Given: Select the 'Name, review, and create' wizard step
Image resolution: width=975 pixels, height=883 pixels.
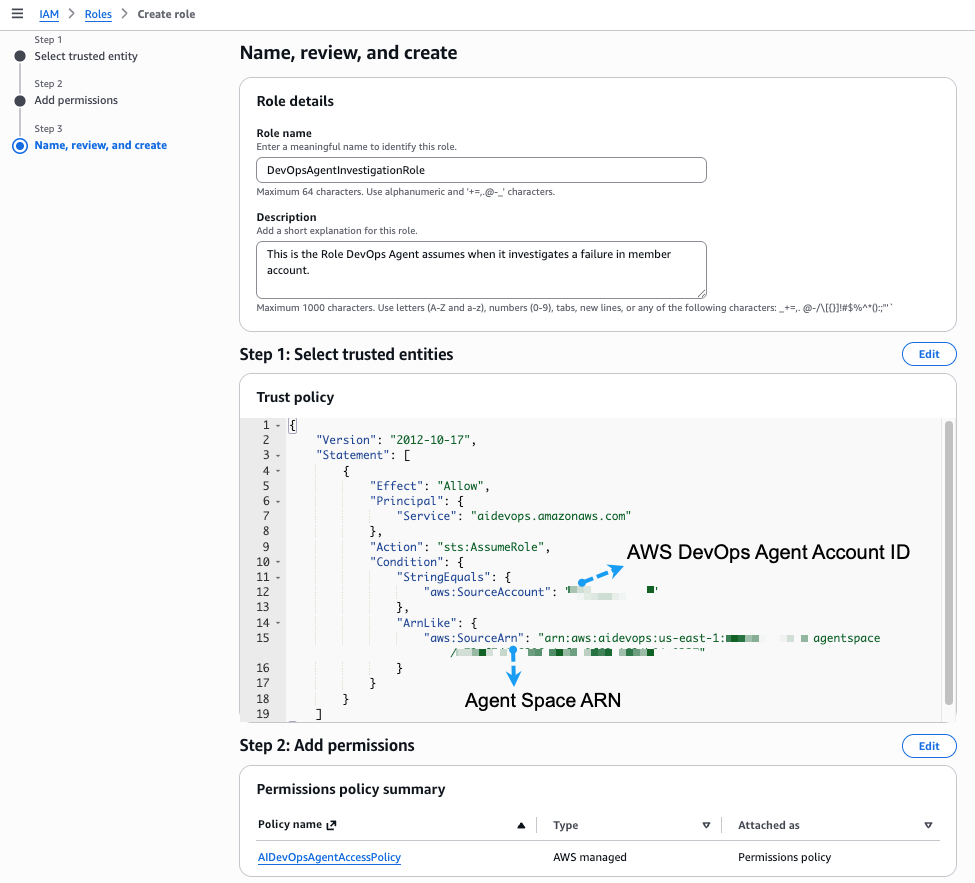Looking at the screenshot, I should click(x=101, y=146).
